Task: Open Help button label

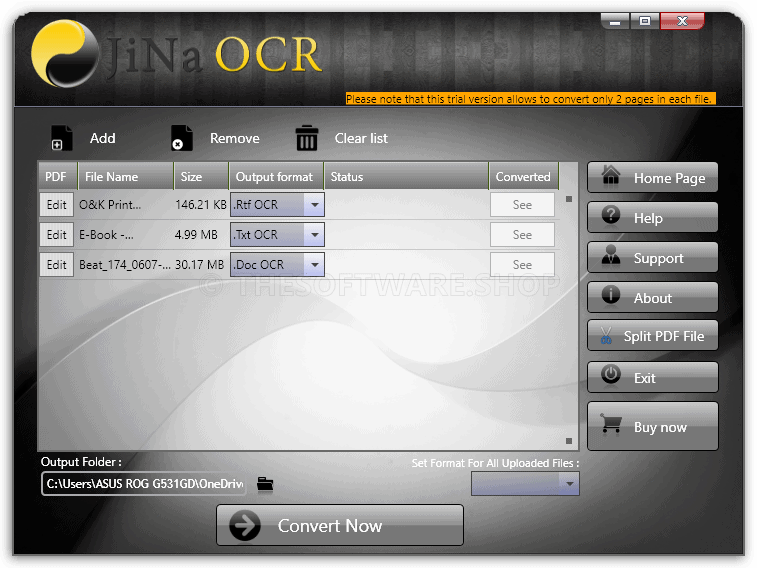Action: pos(648,218)
